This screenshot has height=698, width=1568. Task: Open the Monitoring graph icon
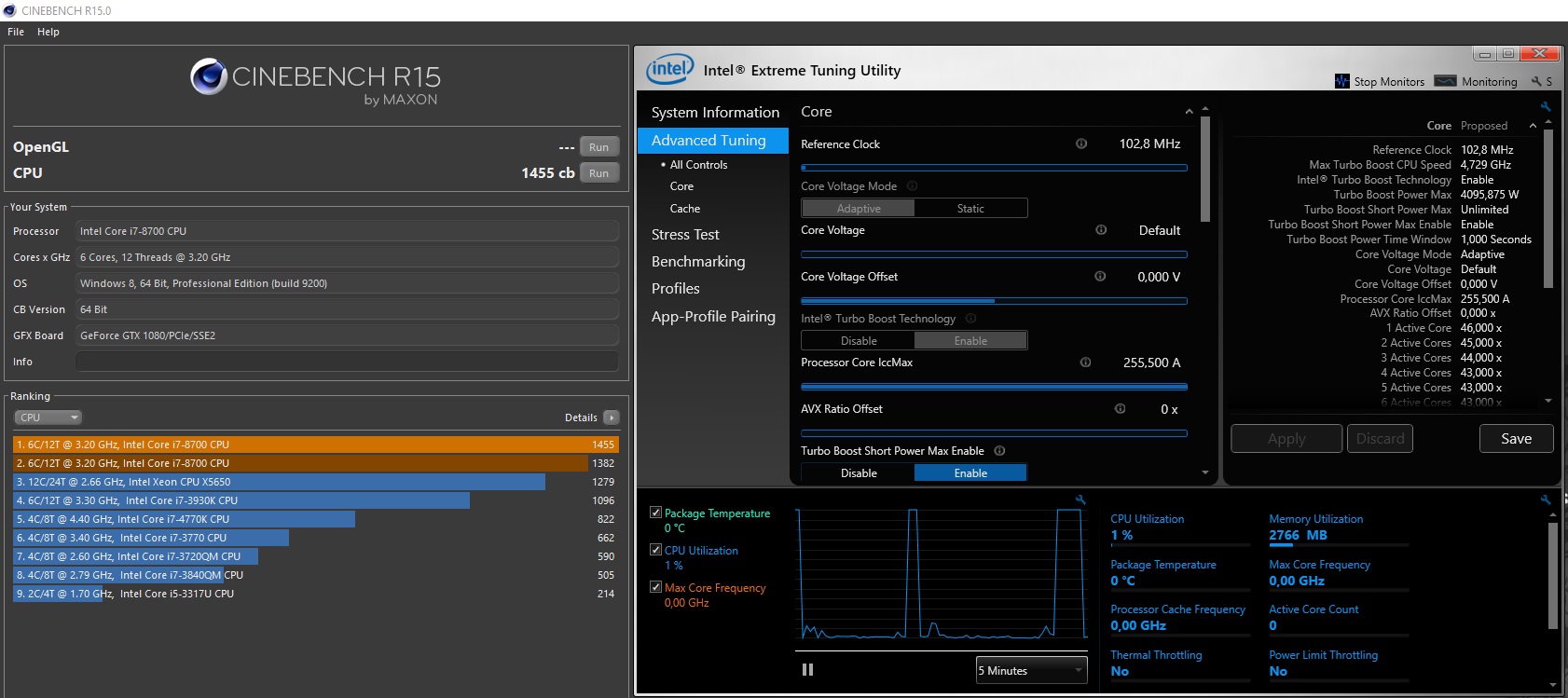(x=1445, y=81)
